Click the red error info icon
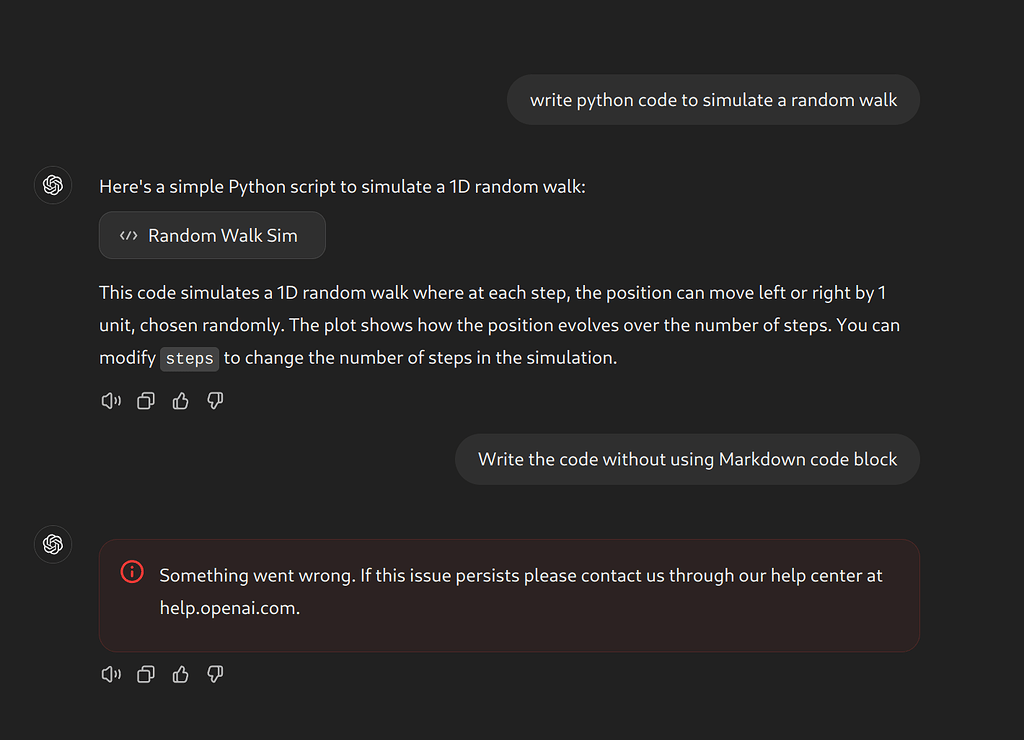 point(132,571)
